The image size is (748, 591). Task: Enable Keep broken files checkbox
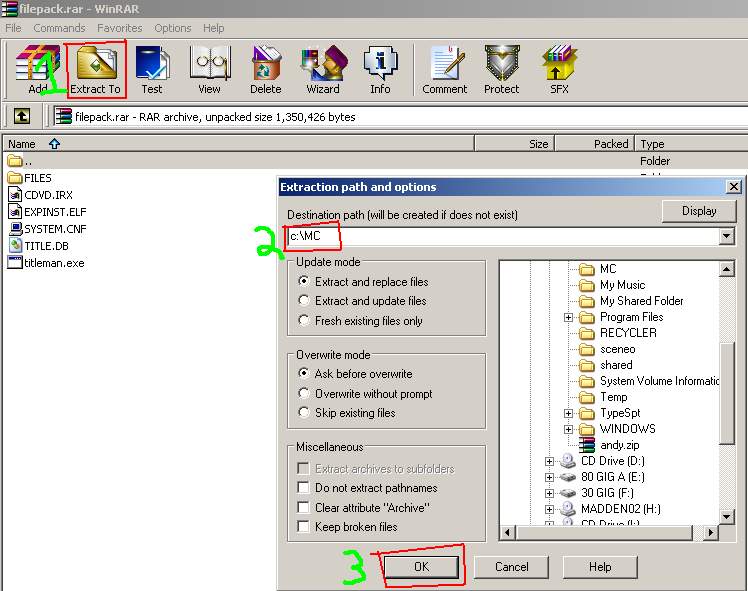303,526
